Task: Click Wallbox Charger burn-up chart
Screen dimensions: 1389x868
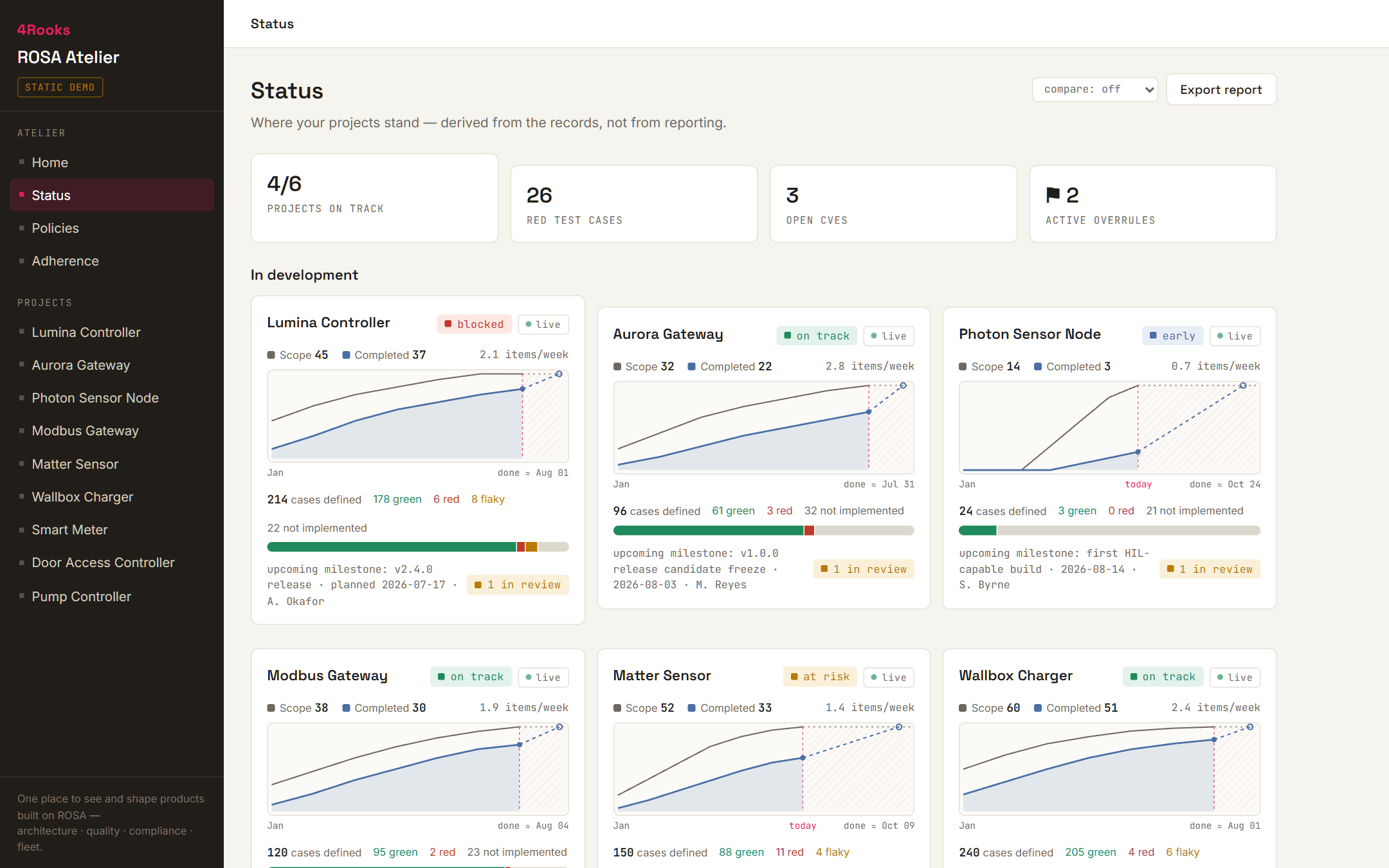Action: click(x=1109, y=769)
